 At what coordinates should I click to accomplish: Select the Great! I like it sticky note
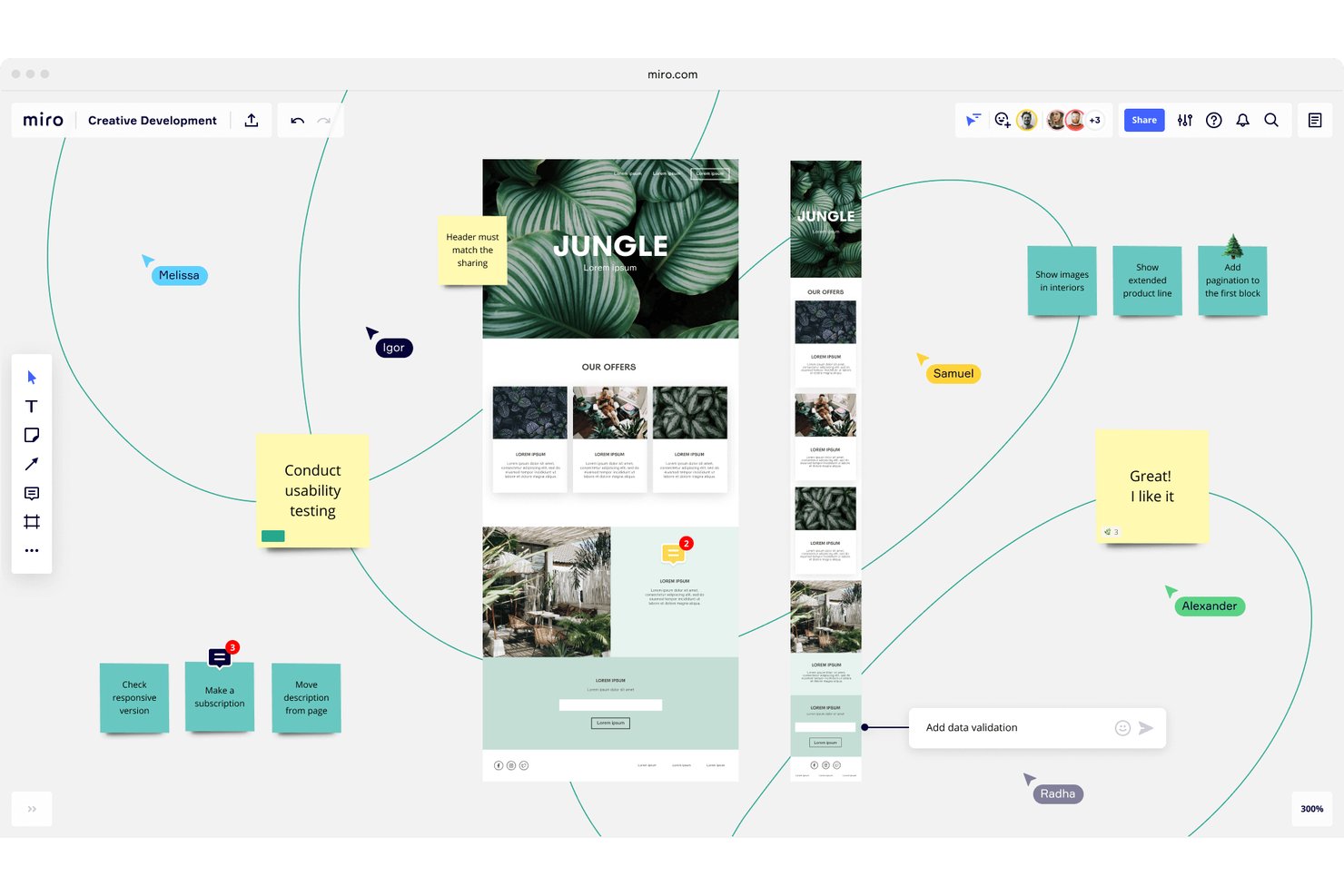[x=1151, y=487]
